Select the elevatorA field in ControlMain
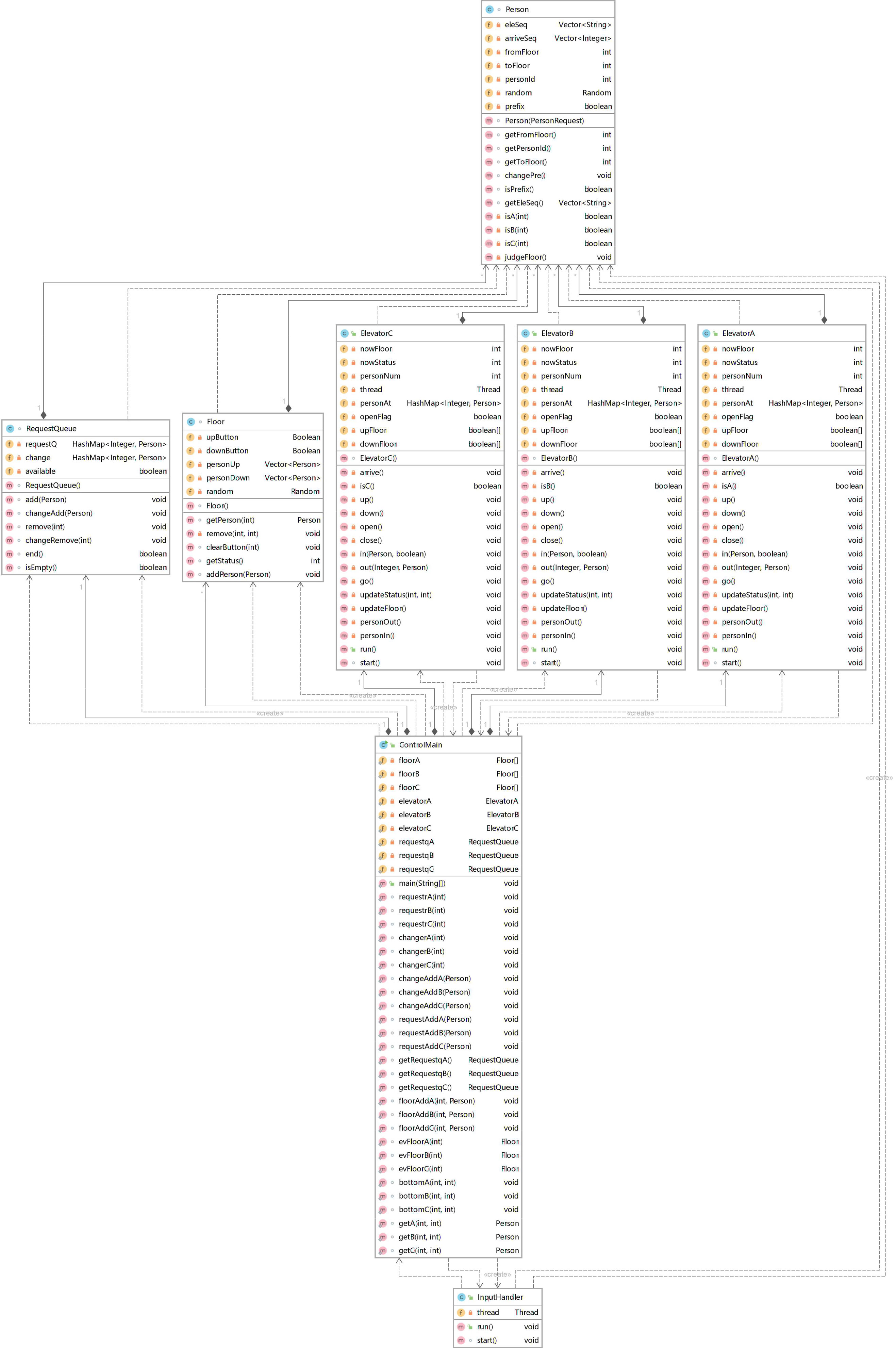The width and height of the screenshot is (896, 1348). [415, 801]
